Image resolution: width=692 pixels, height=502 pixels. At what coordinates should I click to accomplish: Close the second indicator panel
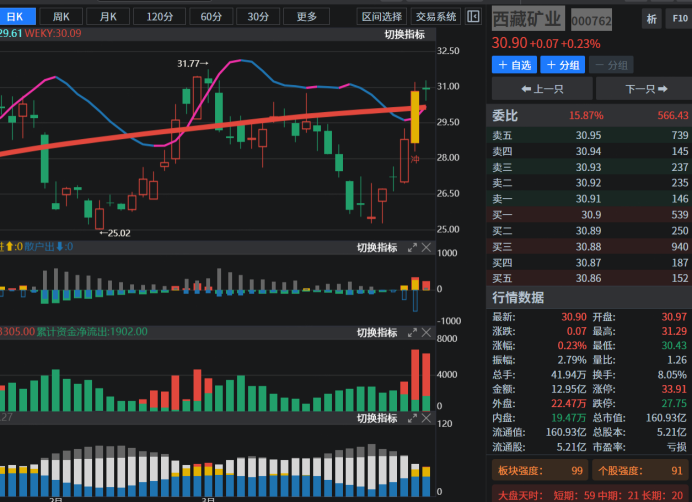pyautogui.click(x=426, y=248)
